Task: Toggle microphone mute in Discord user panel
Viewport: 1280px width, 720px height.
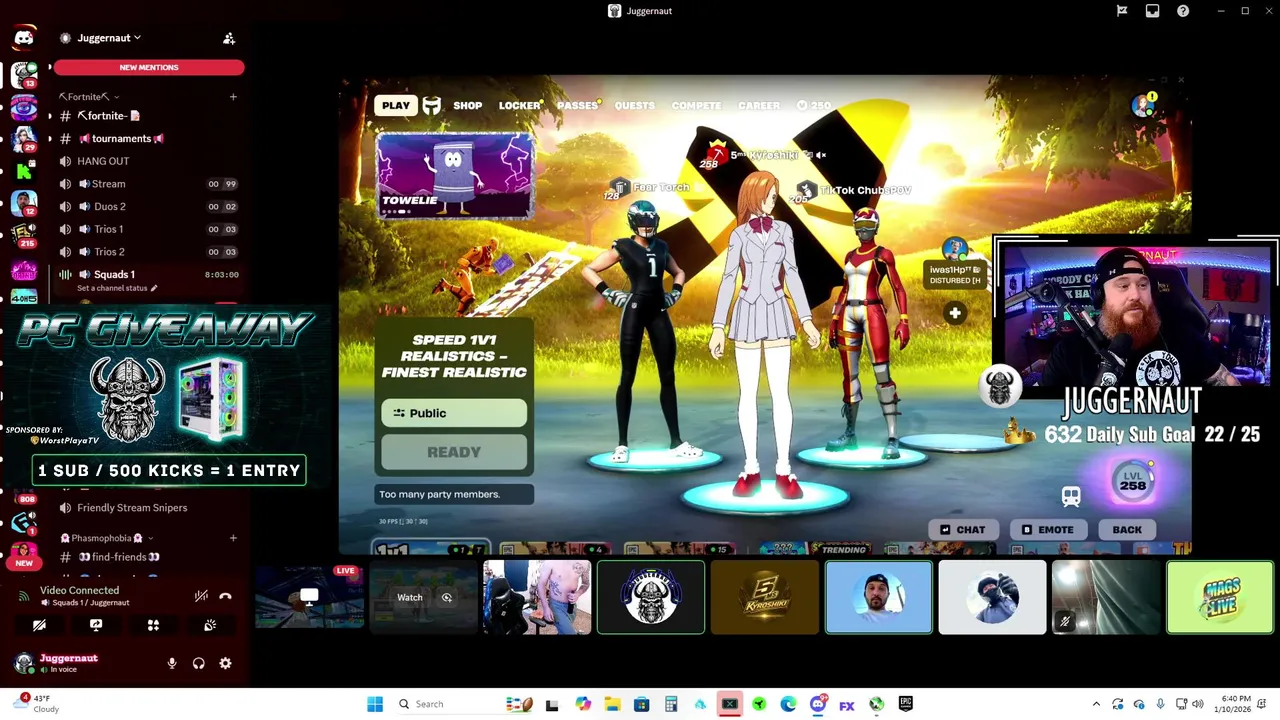Action: pos(172,663)
